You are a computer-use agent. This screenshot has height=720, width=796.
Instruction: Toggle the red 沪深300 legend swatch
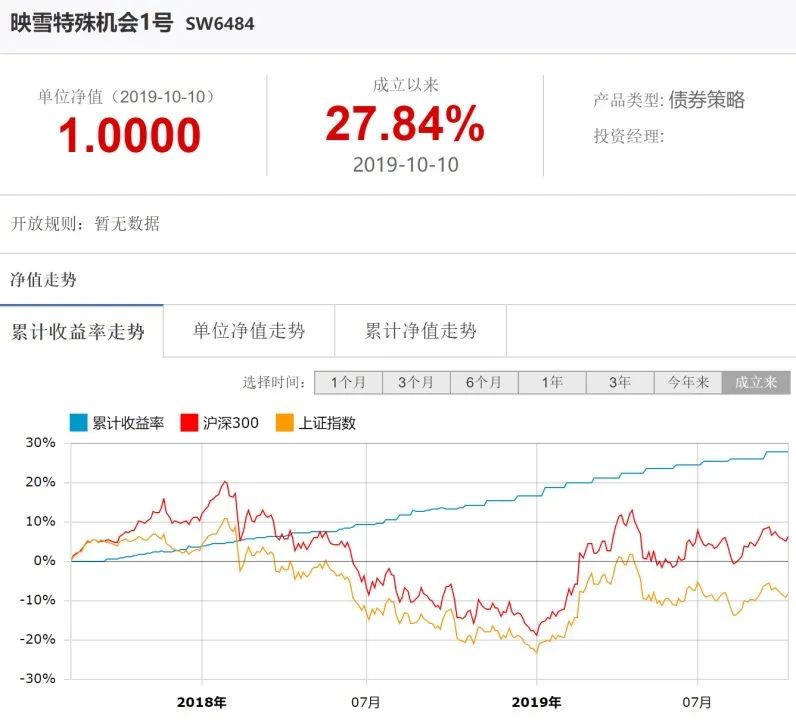(189, 423)
